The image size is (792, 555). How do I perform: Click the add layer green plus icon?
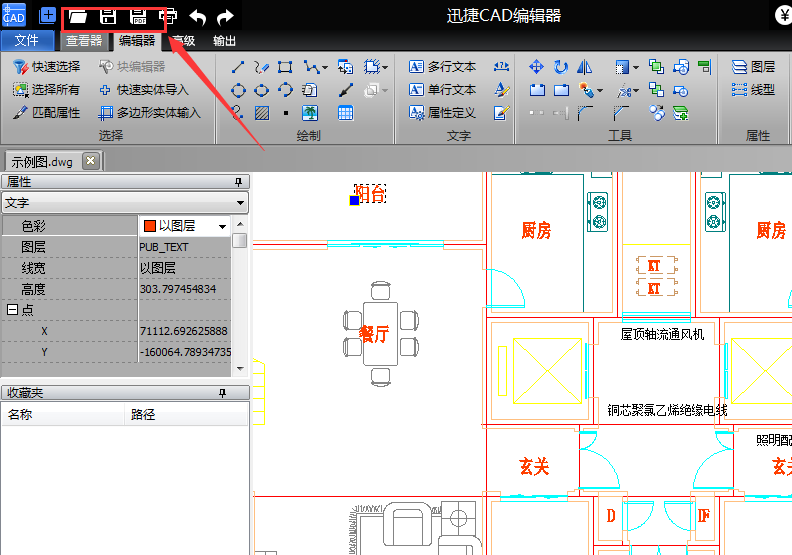[680, 113]
